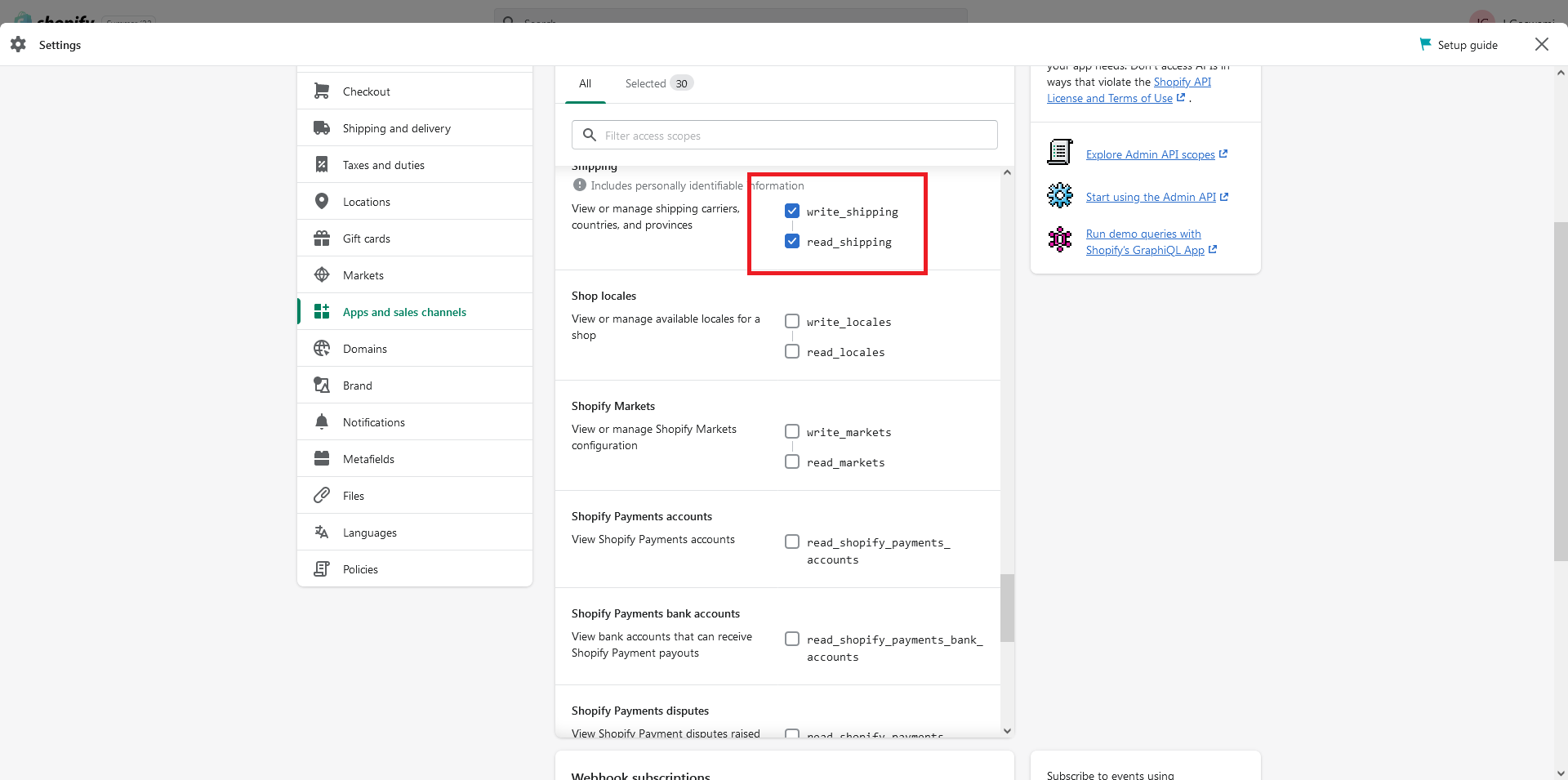The width and height of the screenshot is (1568, 780).
Task: Click page scrollbar thumb on right edge
Action: click(x=1561, y=391)
